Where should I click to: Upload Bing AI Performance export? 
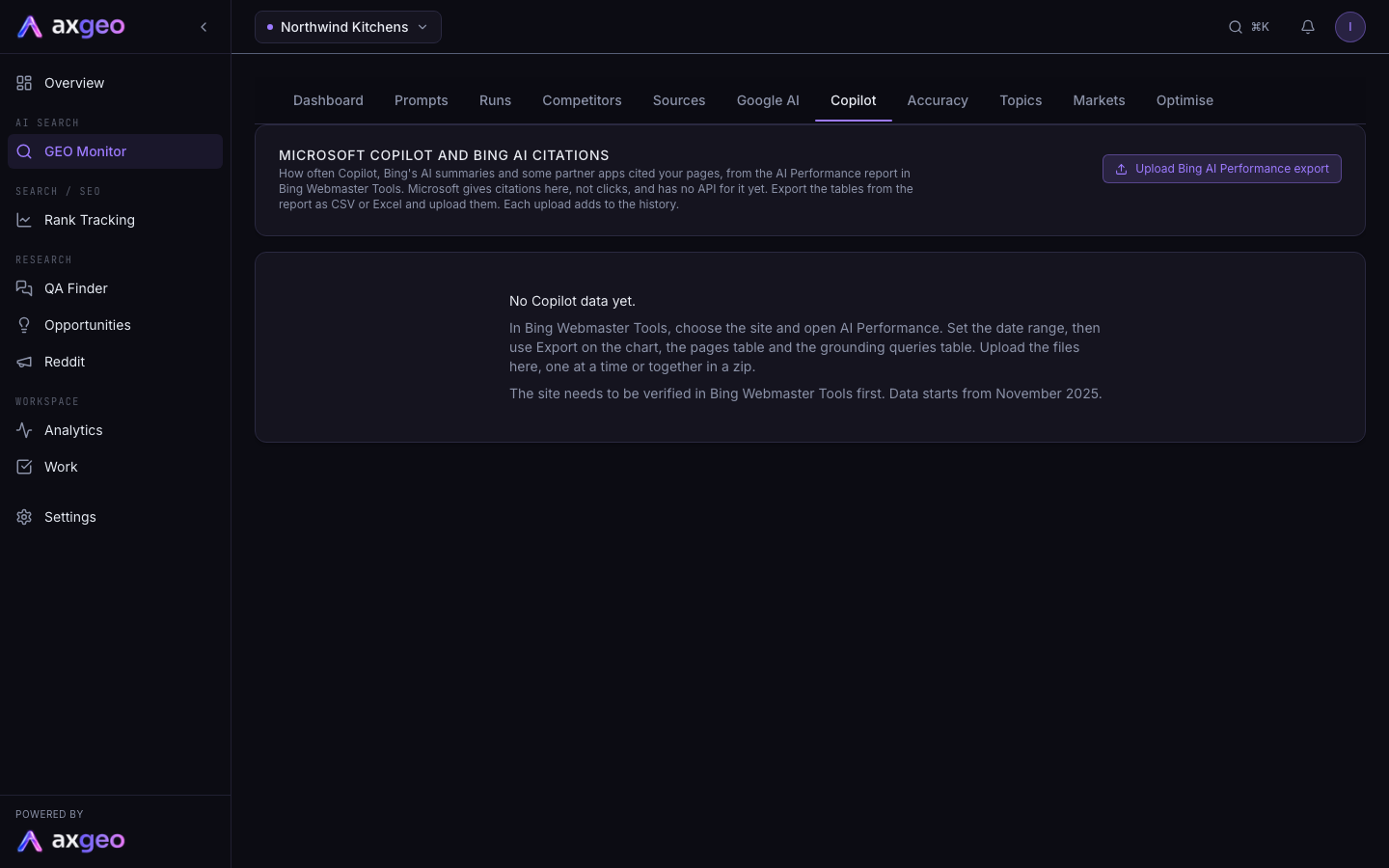click(x=1222, y=169)
